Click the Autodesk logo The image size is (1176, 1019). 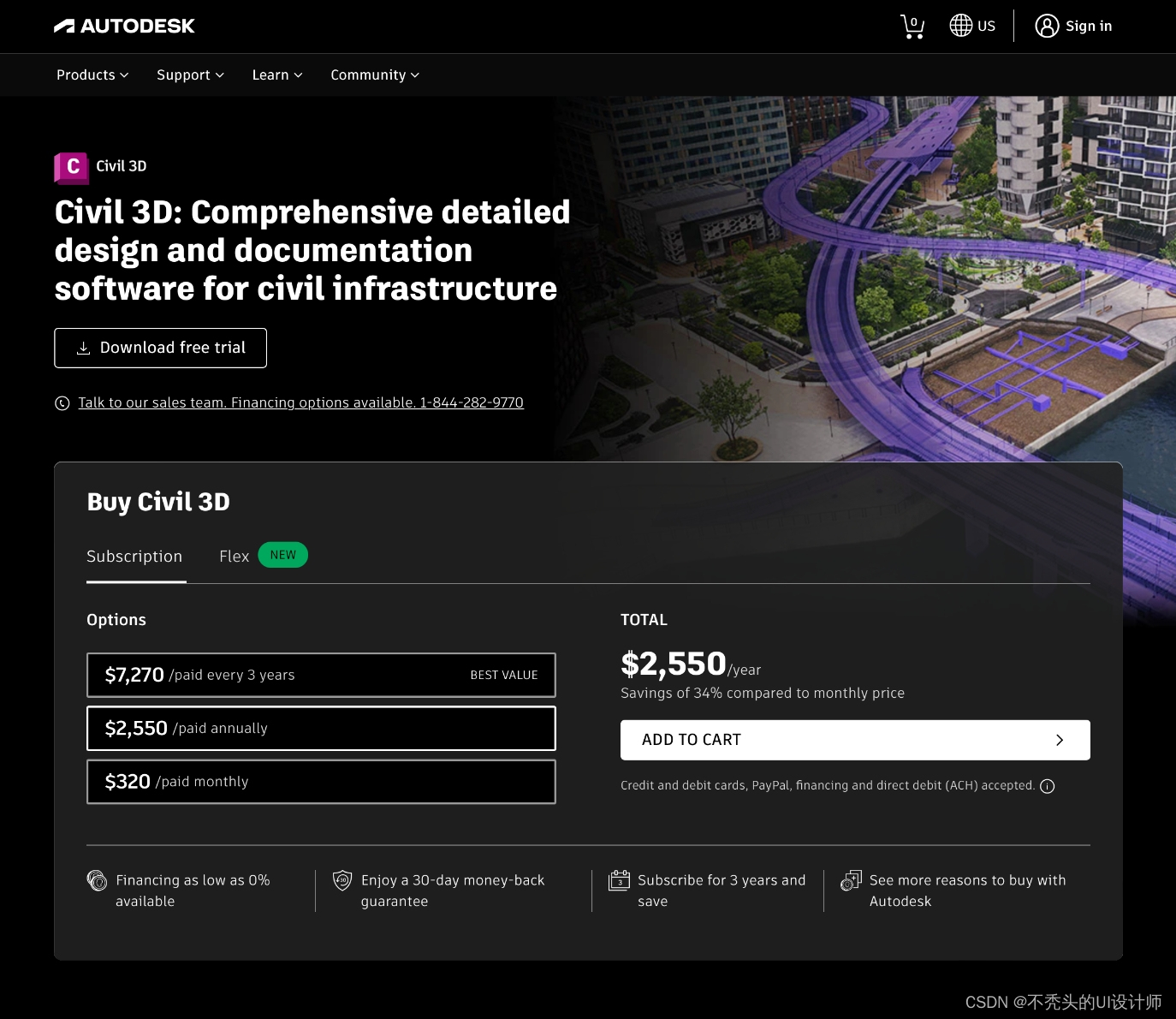point(125,26)
